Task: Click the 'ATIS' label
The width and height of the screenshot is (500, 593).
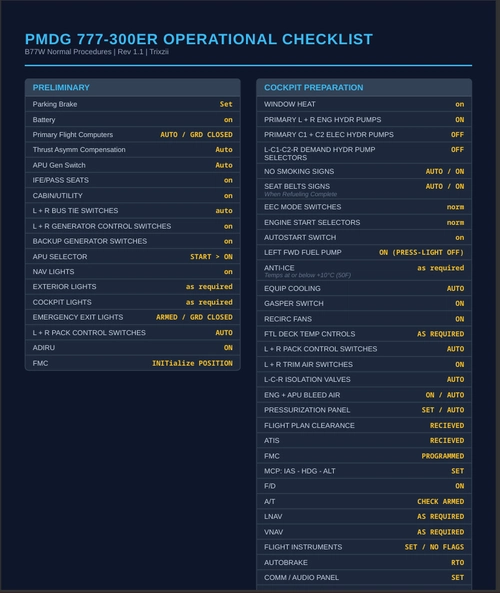Action: 272,441
